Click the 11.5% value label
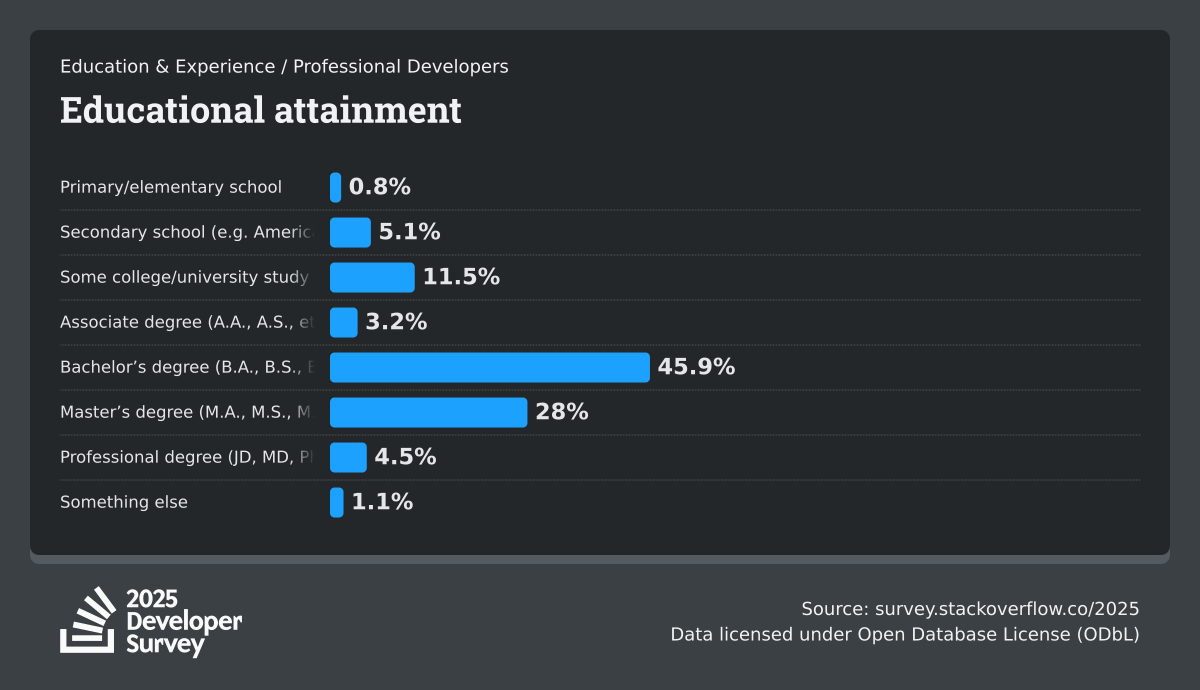The width and height of the screenshot is (1200, 690). (x=461, y=277)
